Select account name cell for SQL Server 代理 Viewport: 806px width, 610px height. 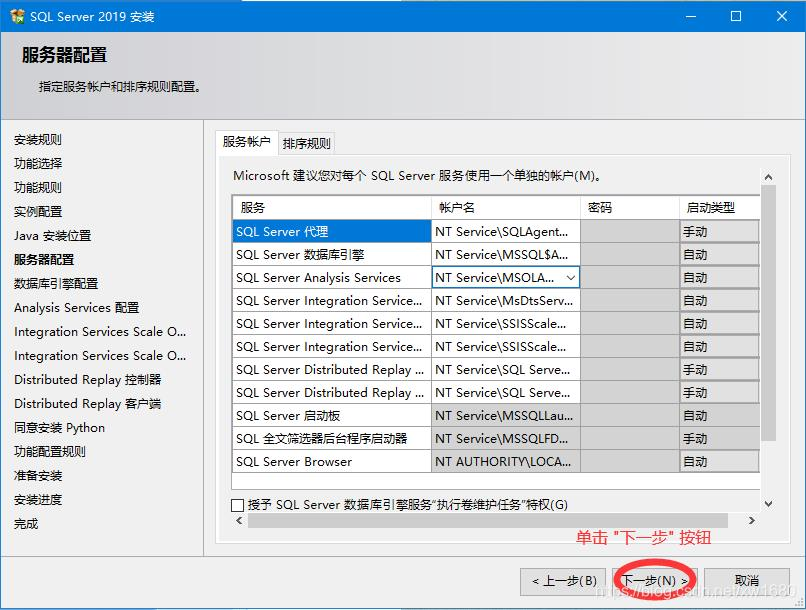(x=506, y=232)
